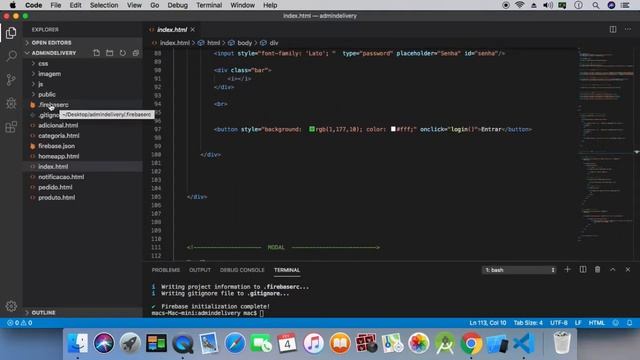Refresh the Explorer file tree
The width and height of the screenshot is (640, 360).
coord(122,53)
